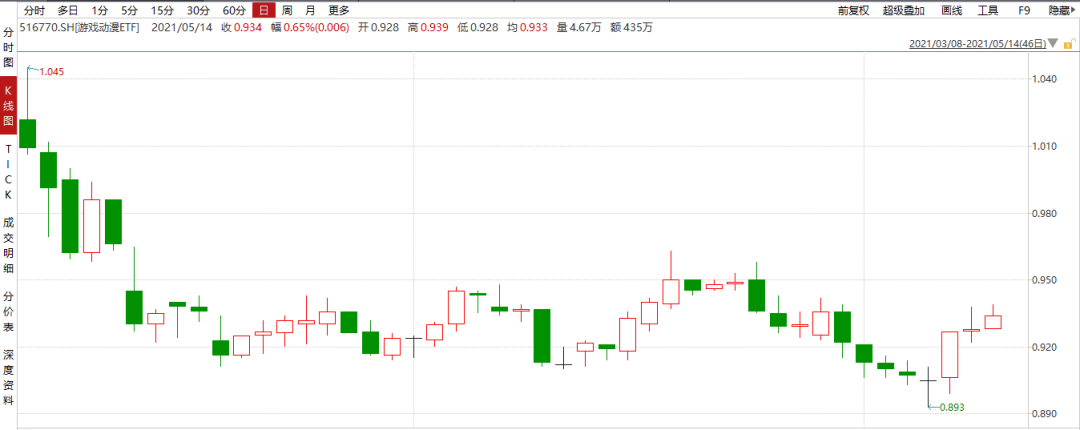The height and width of the screenshot is (430, 1080).
Task: Click the volume 量 4.67万
Action: pos(579,28)
